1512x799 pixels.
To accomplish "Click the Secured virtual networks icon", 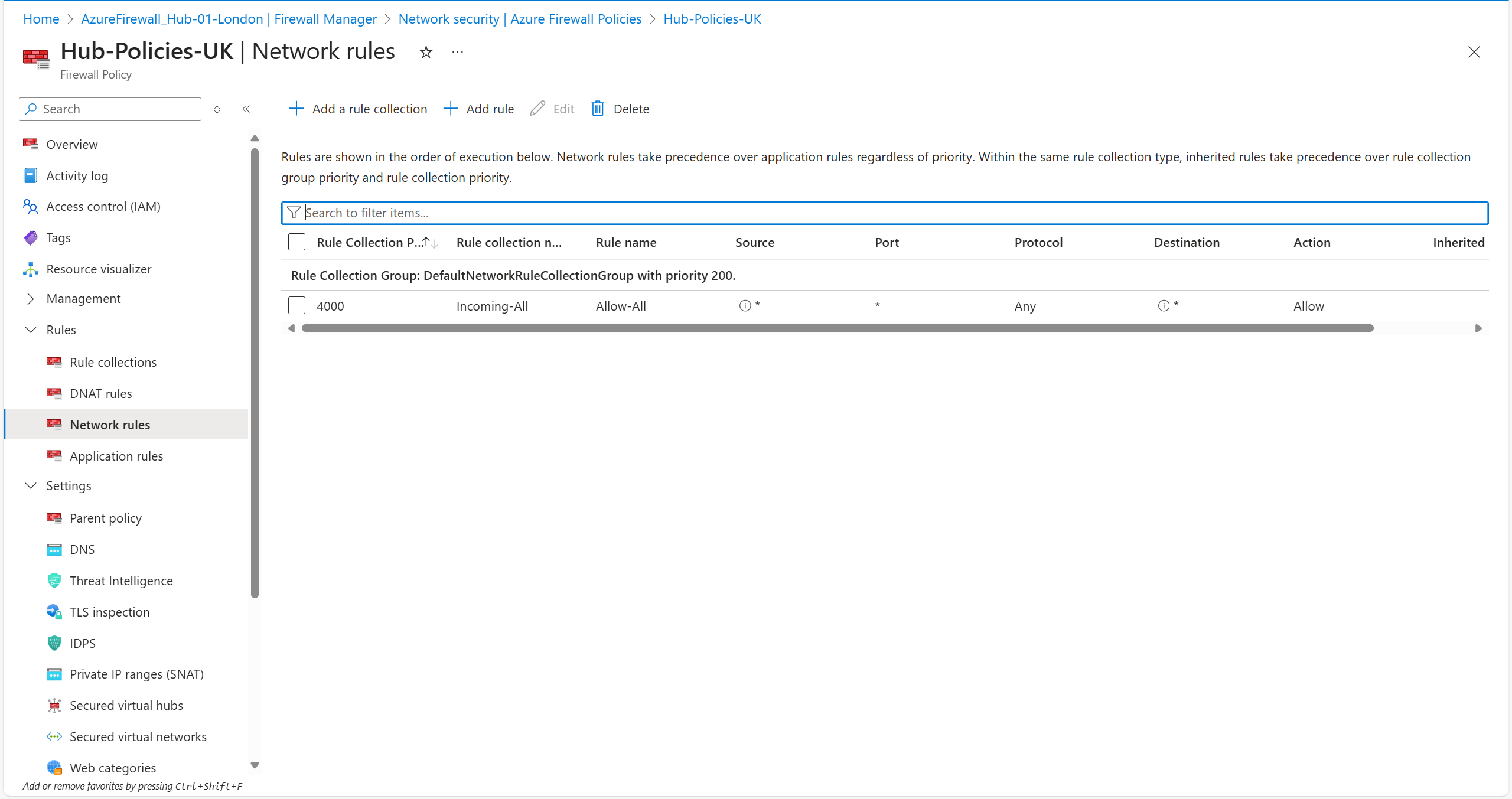I will click(54, 736).
